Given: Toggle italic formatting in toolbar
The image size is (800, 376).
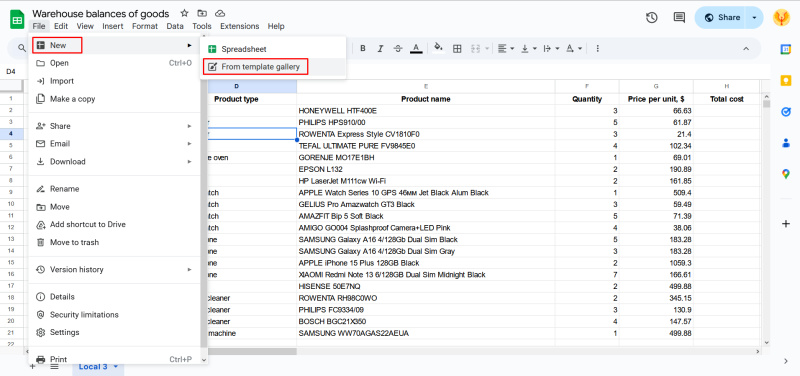Looking at the screenshot, I should 380,48.
